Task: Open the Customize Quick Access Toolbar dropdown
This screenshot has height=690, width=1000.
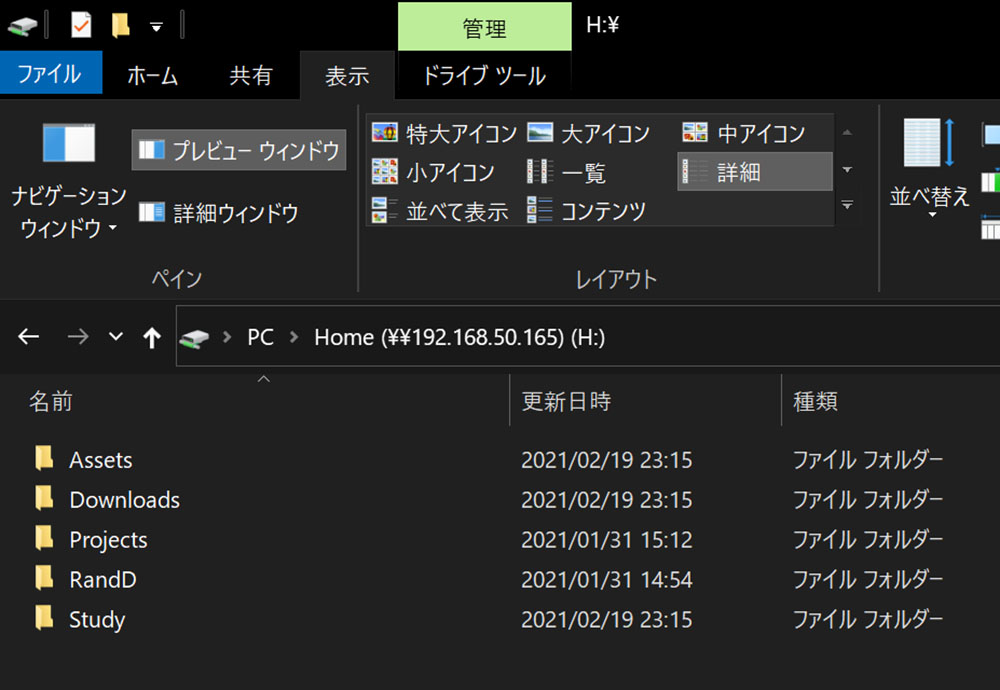Action: tap(156, 27)
